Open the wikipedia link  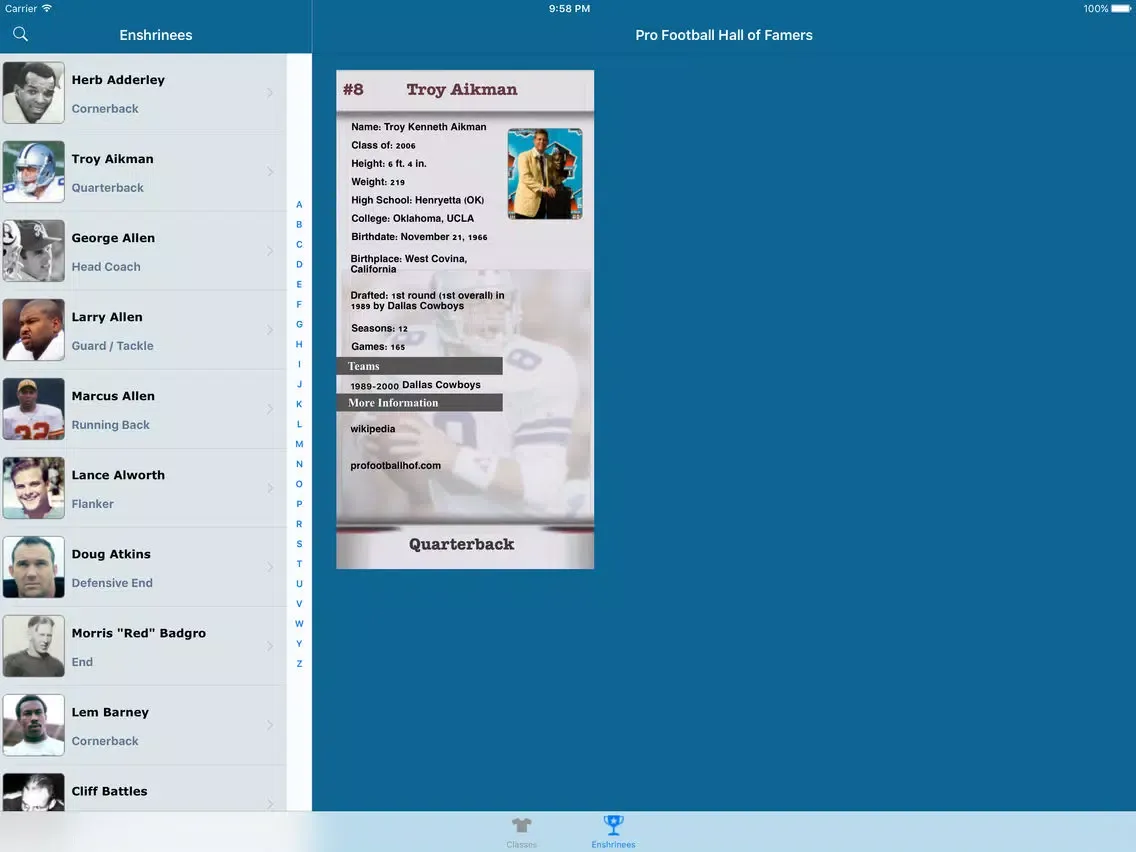372,429
